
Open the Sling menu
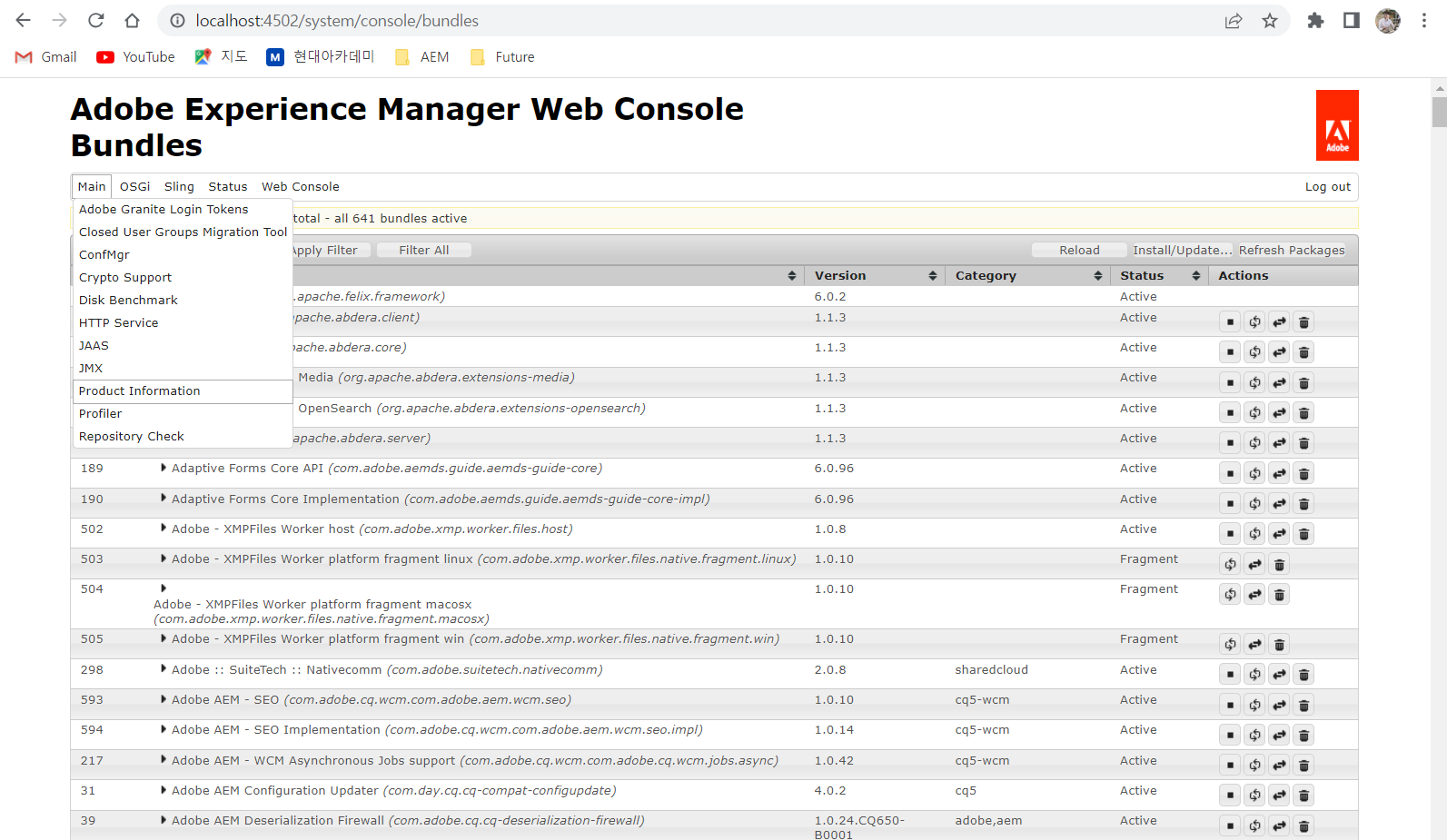click(x=179, y=186)
